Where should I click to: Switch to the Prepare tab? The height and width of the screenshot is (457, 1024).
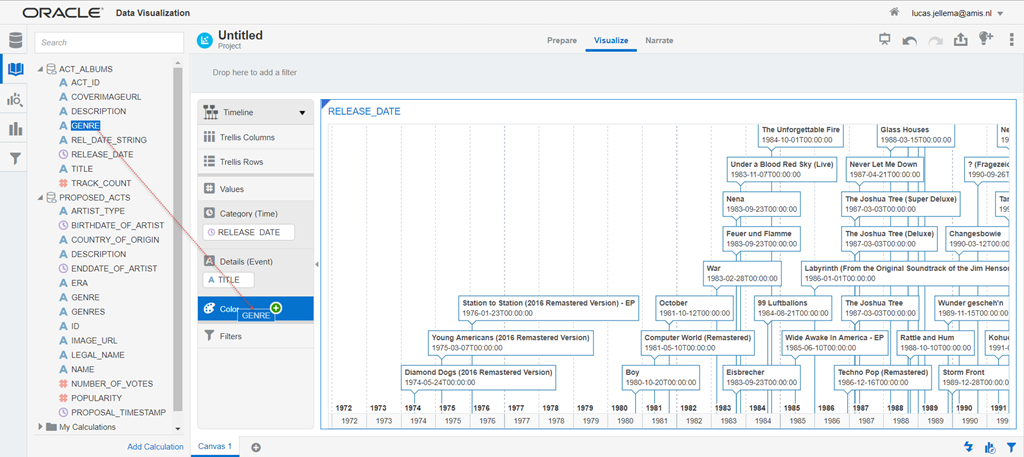pyautogui.click(x=561, y=41)
